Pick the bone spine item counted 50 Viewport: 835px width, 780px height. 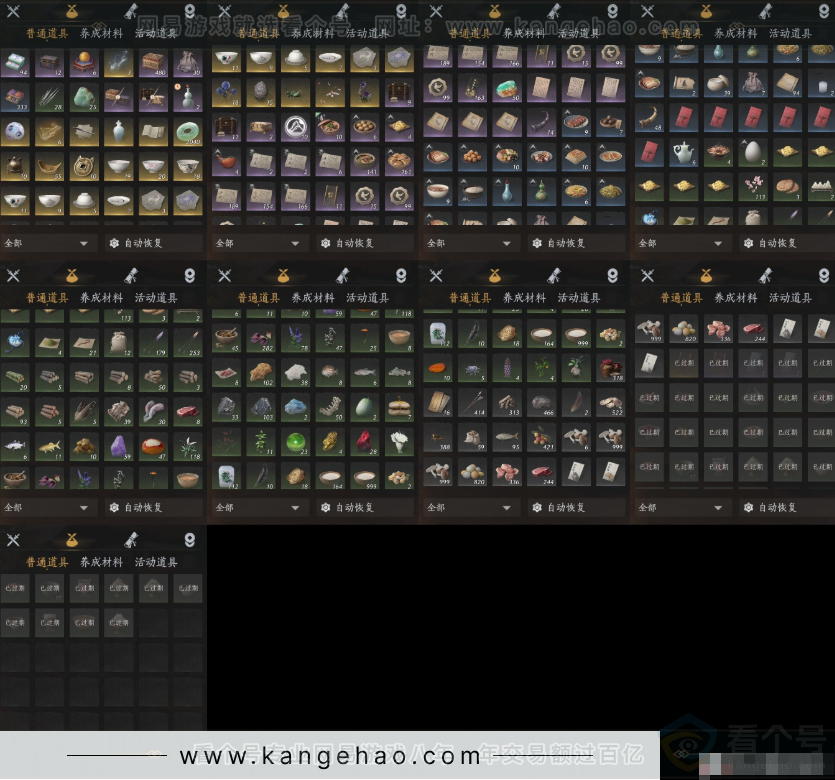point(330,407)
